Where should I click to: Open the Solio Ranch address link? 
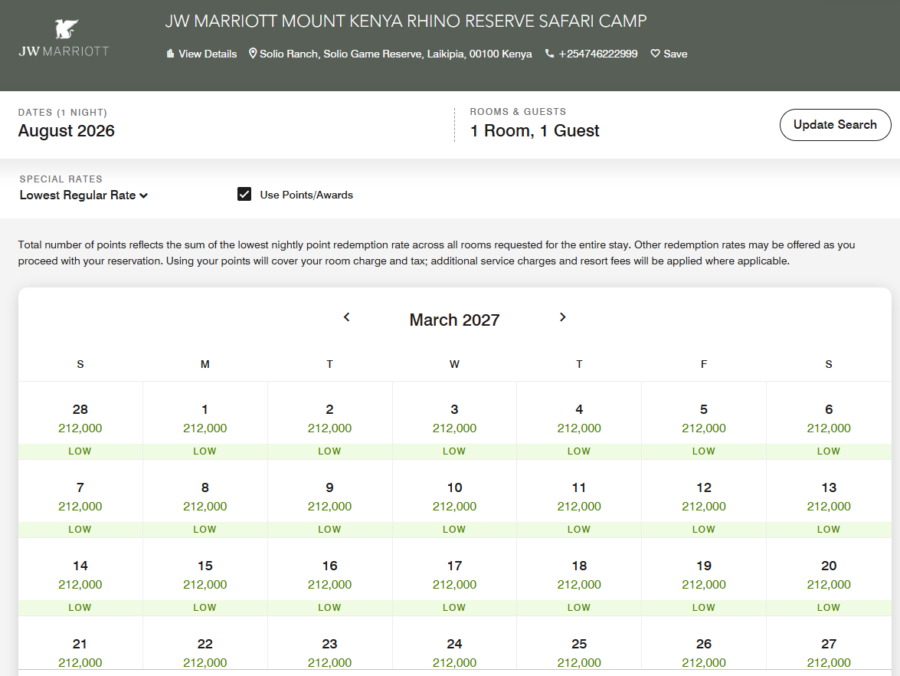tap(395, 54)
